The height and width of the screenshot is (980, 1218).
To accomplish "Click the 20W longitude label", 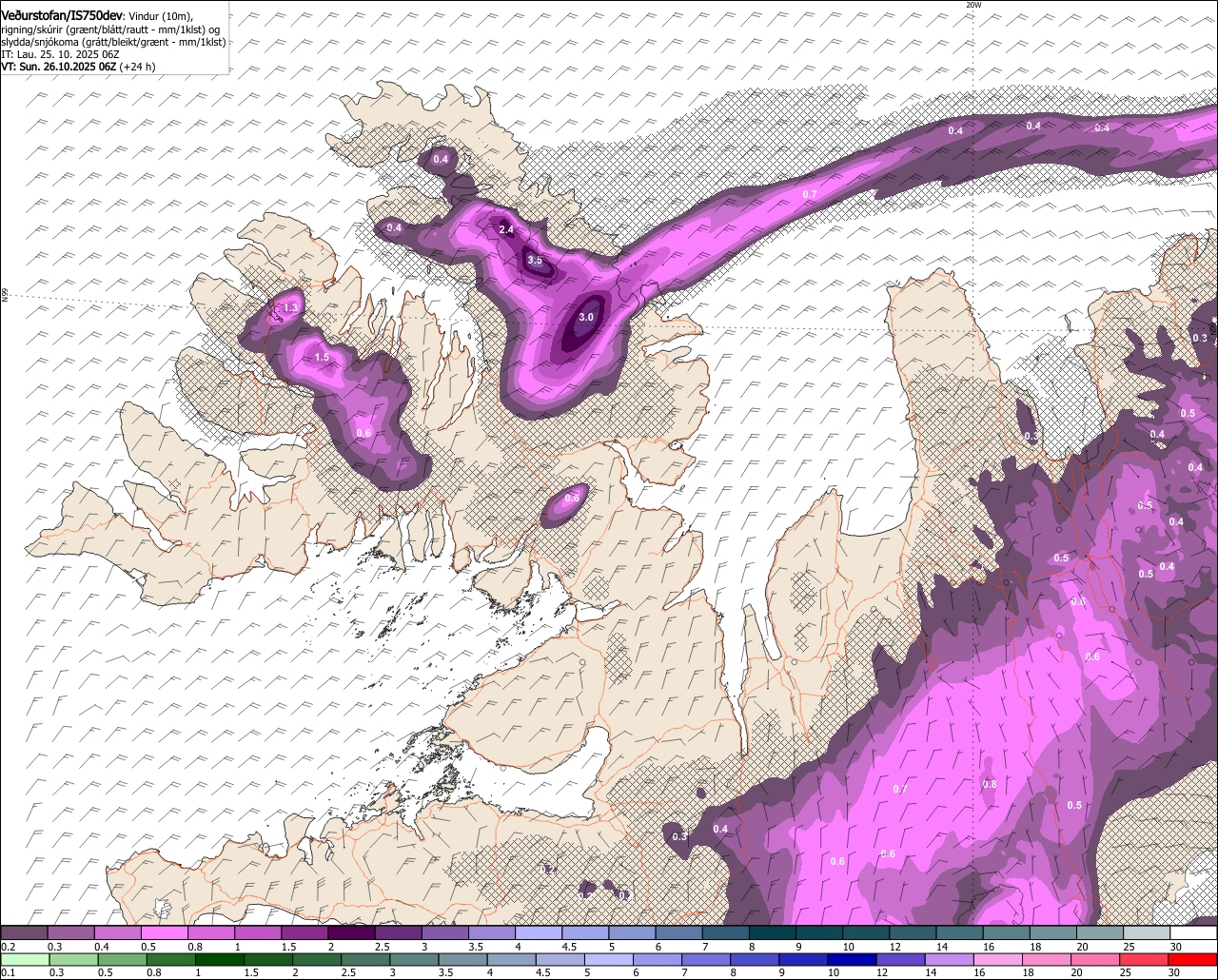I will 972,5.
